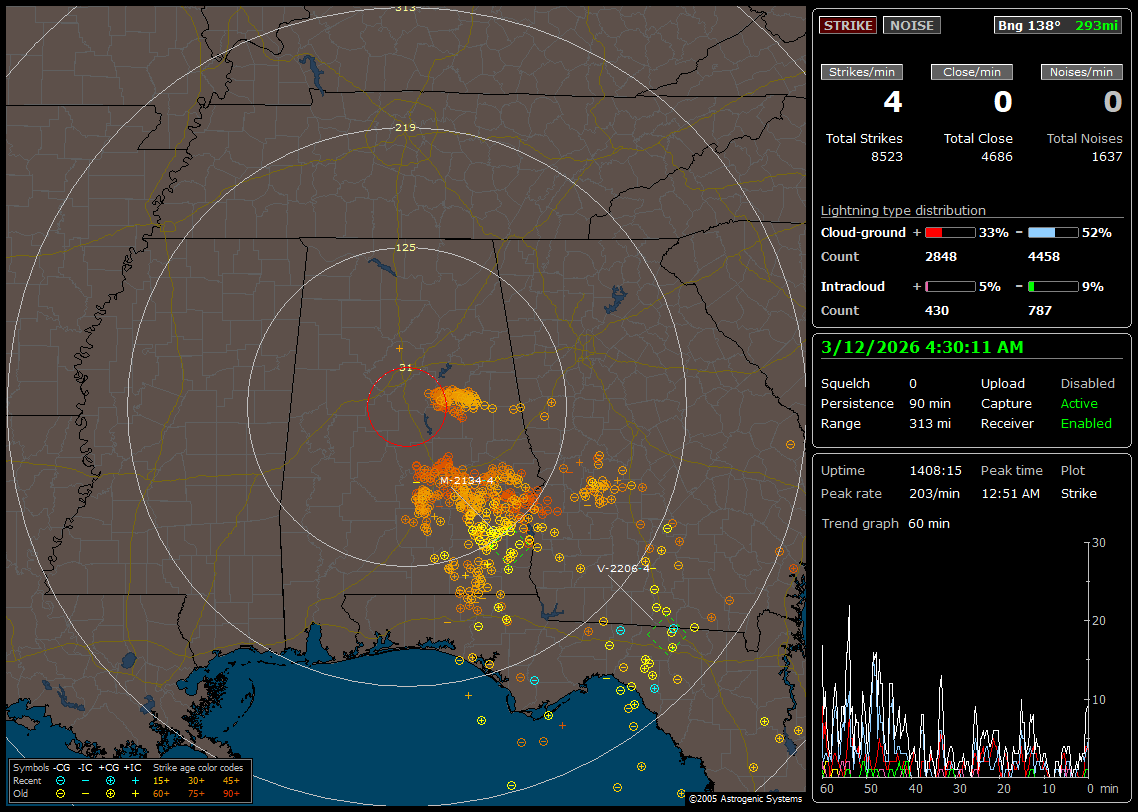
Task: Click the date and time display
Action: pos(920,347)
